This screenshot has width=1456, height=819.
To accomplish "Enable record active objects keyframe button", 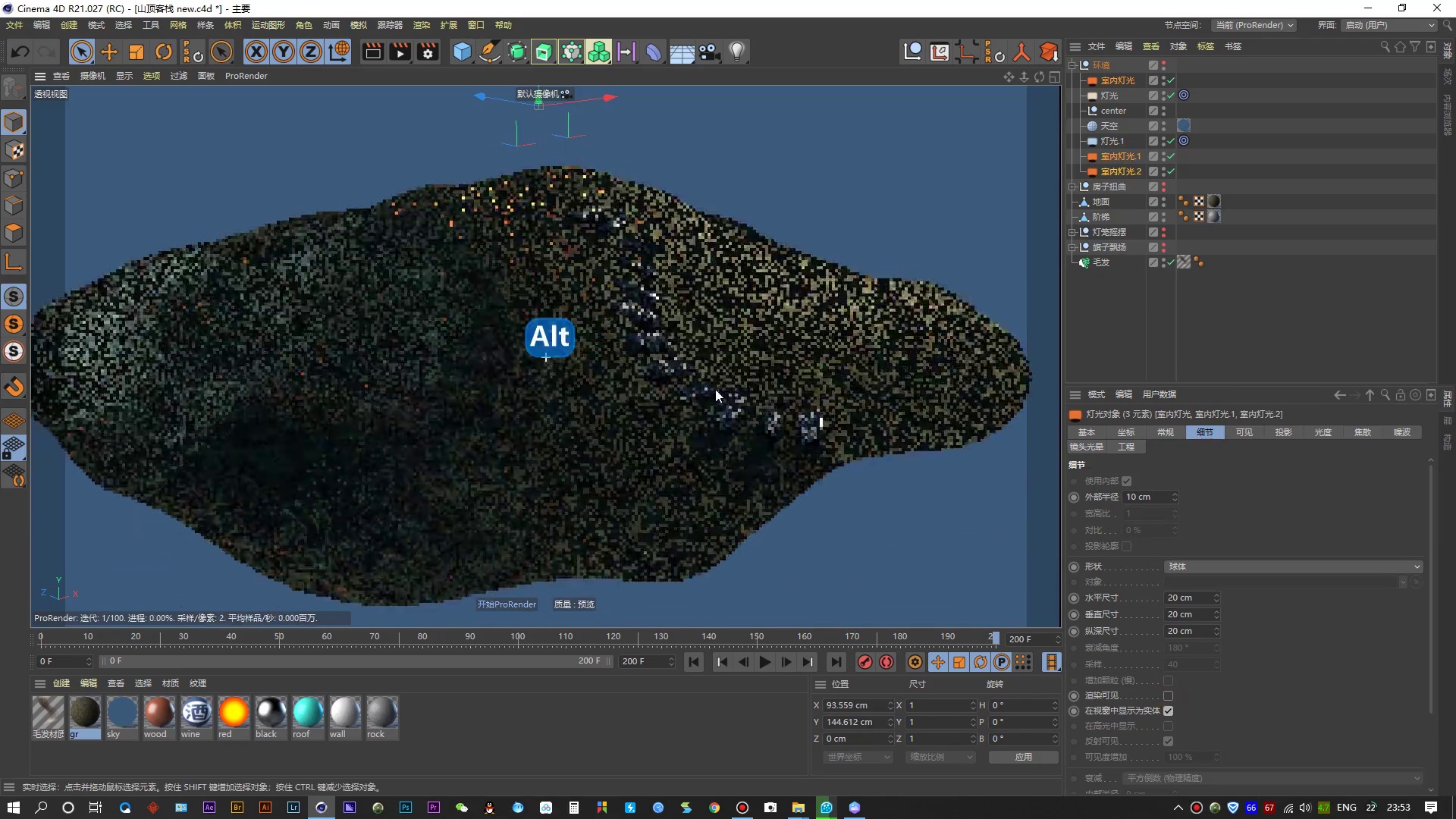I will 865,662.
